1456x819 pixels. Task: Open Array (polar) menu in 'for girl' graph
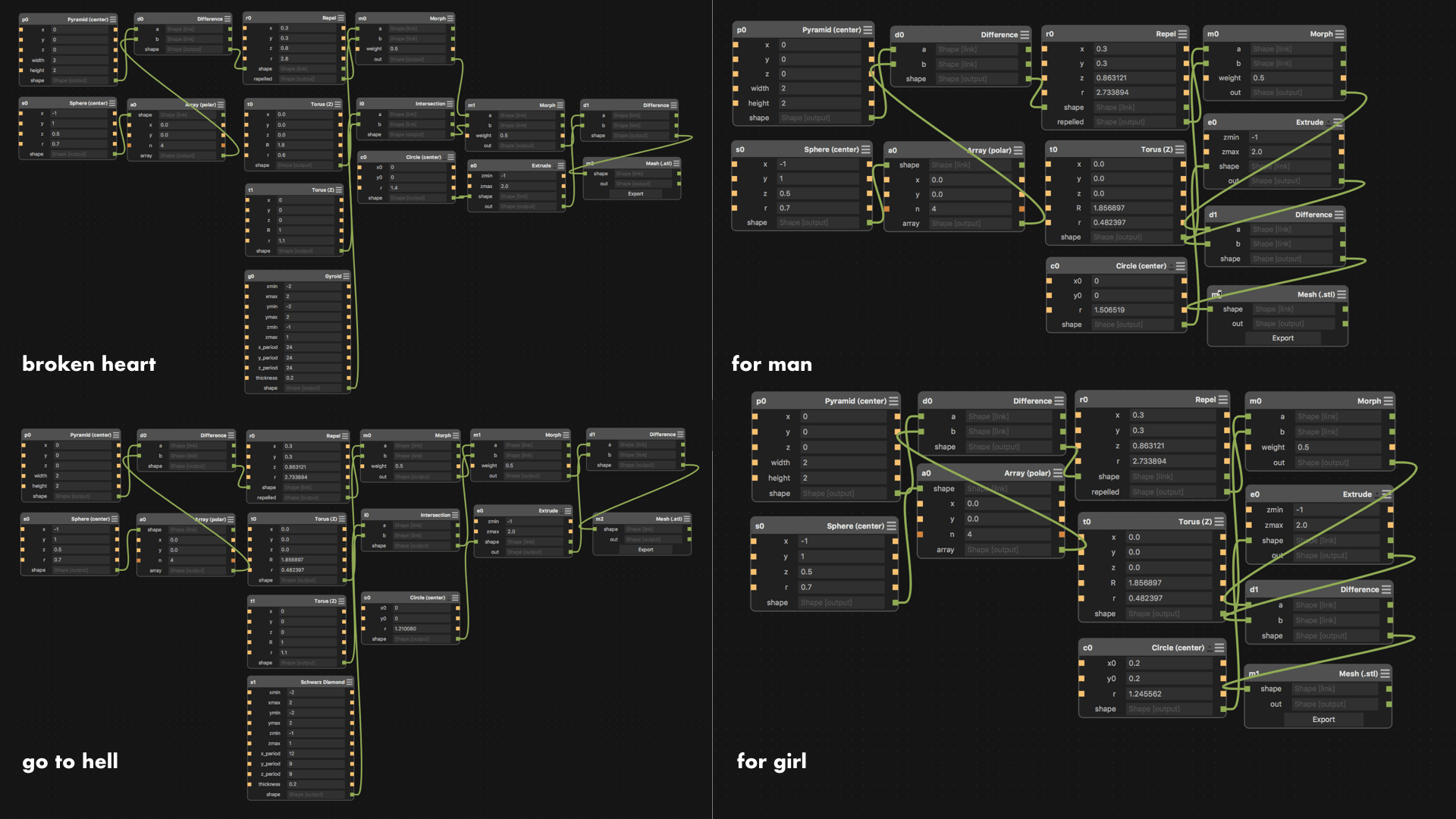[1057, 473]
